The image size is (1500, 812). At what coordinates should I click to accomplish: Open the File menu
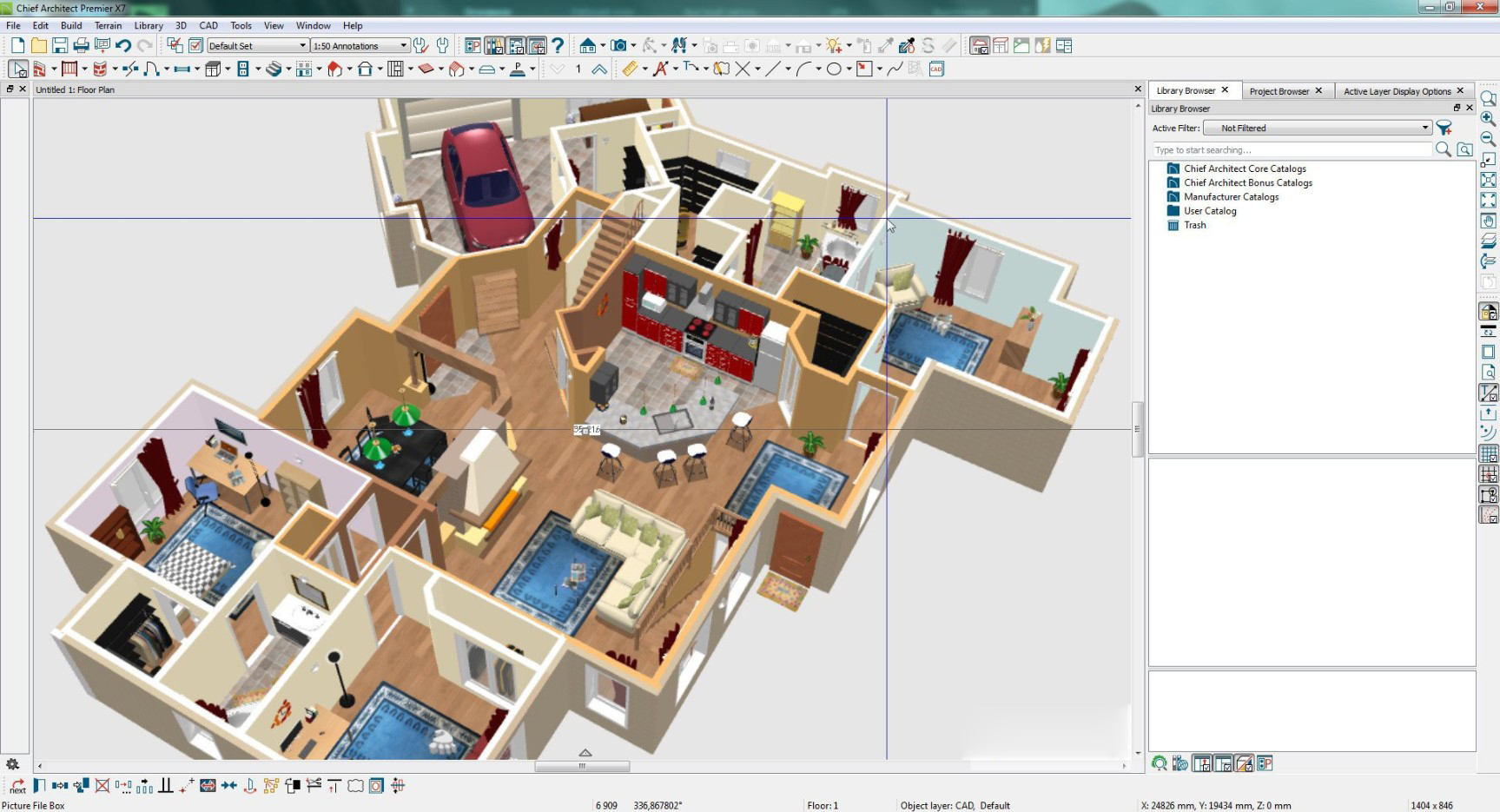click(x=13, y=25)
